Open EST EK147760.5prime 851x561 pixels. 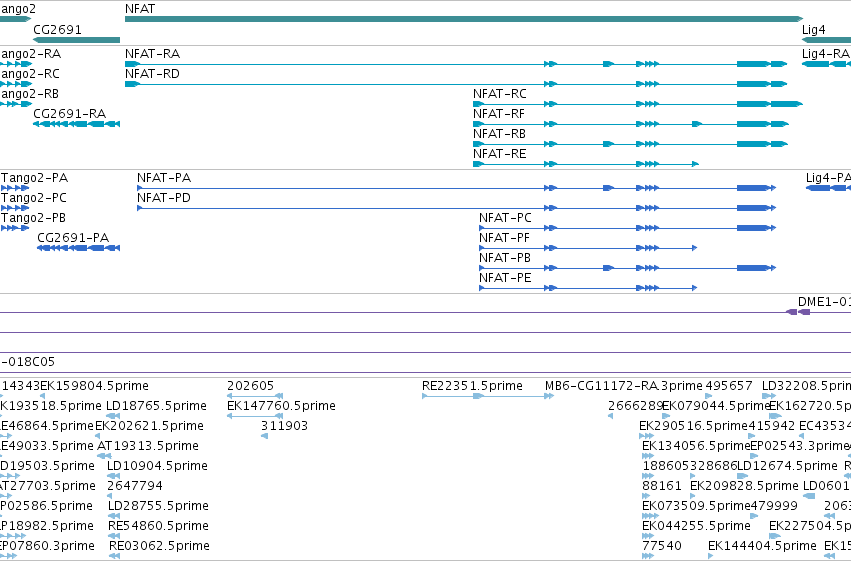(281, 406)
